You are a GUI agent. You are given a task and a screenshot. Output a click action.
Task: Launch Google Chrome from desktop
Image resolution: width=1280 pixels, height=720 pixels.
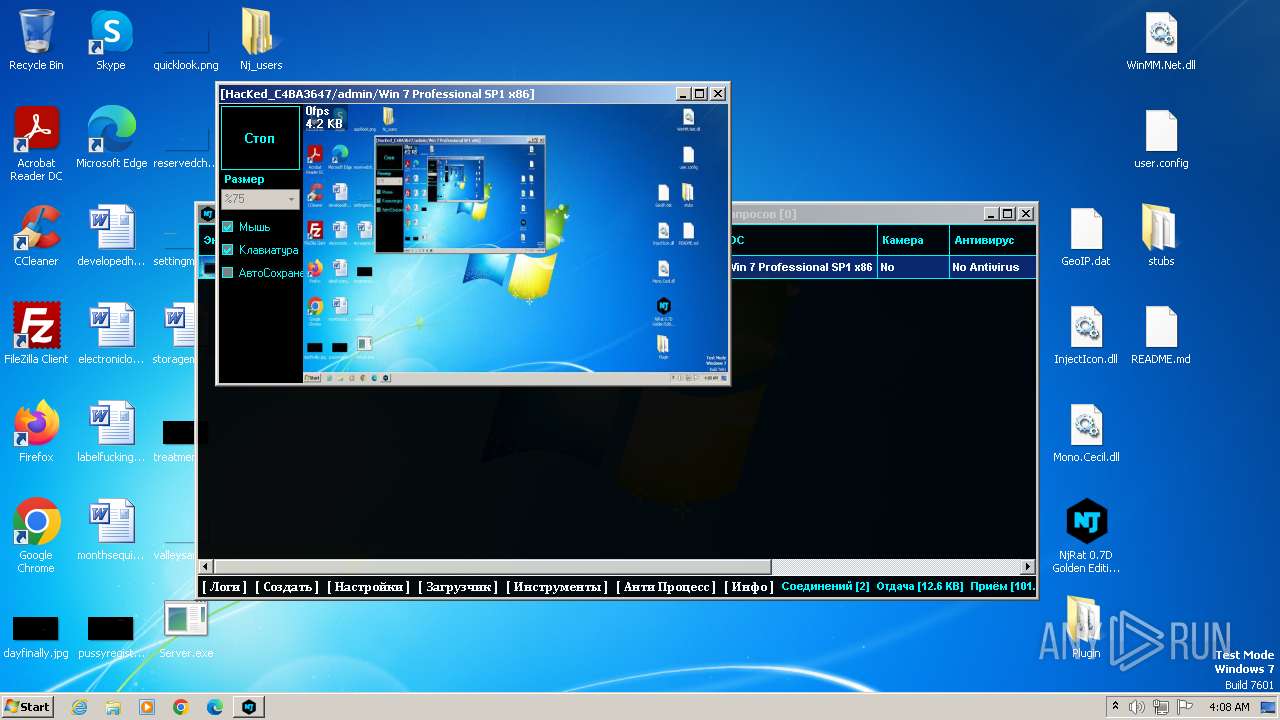point(36,536)
